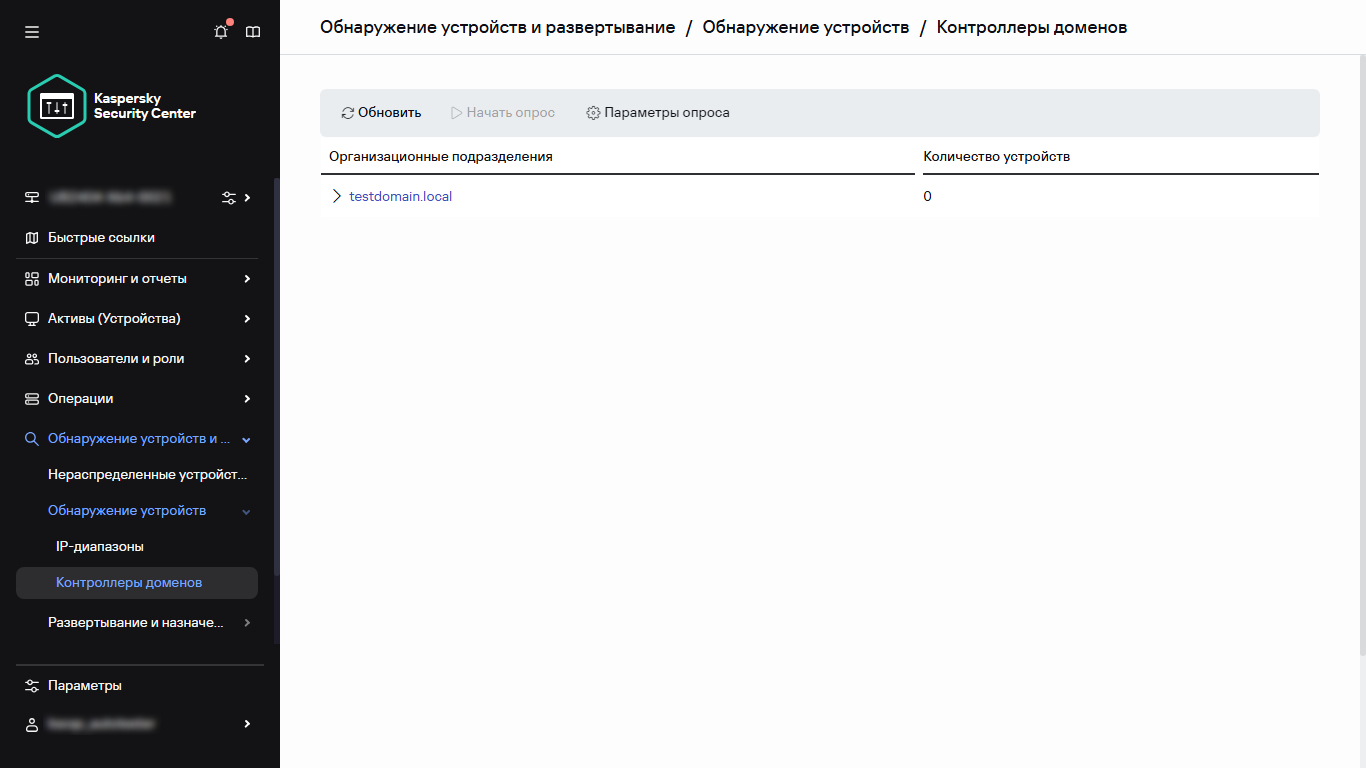Navigate to Обнаружение устройств via breadcrumb
The image size is (1366, 768).
tap(805, 27)
